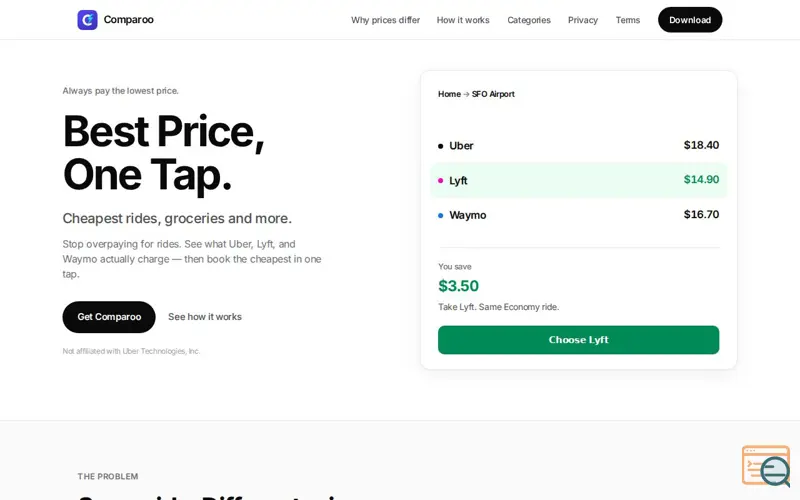This screenshot has width=800, height=500.
Task: Click the blue dot beside Waymo
Action: [440, 215]
